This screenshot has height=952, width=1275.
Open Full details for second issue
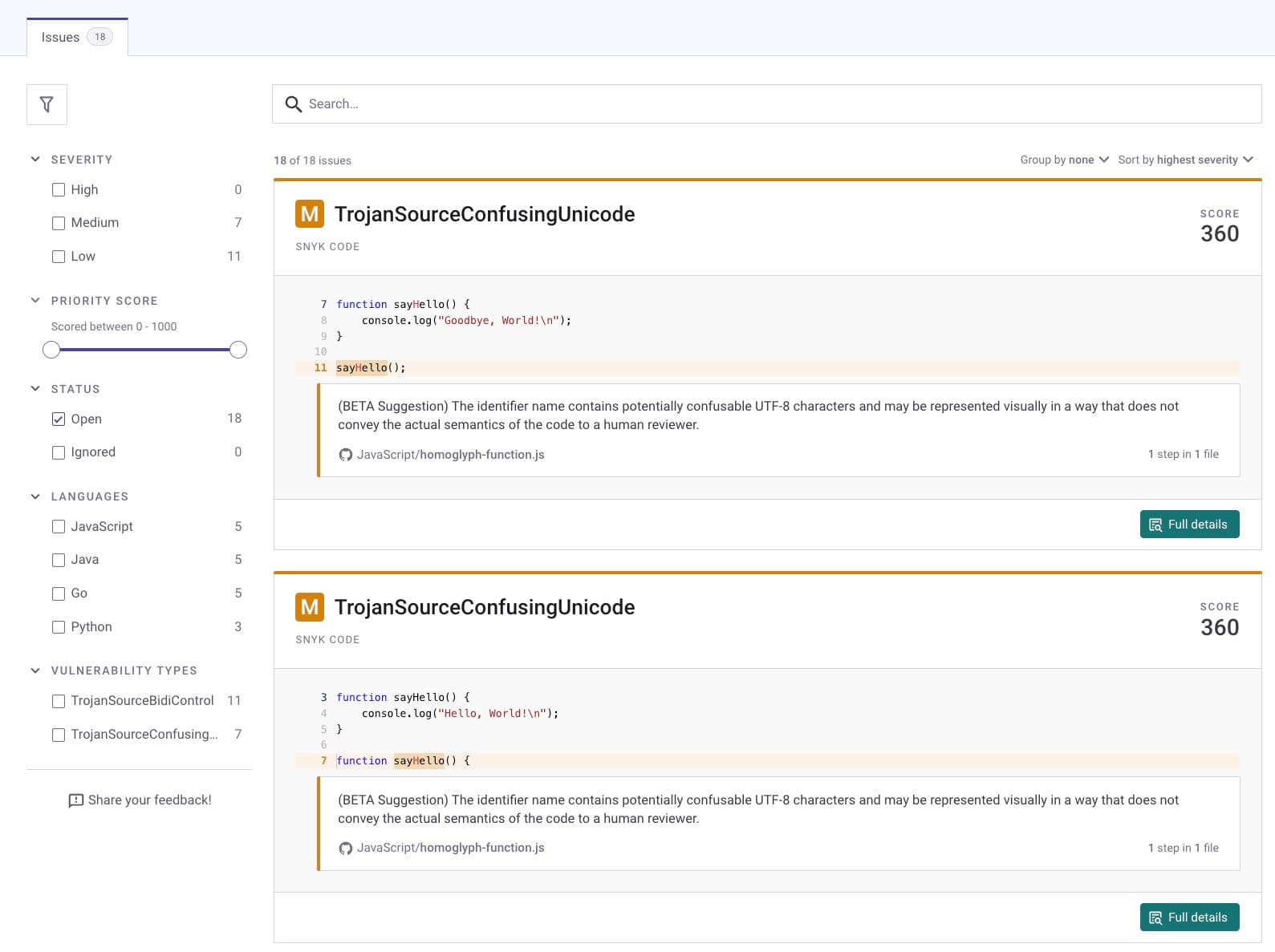[x=1189, y=918]
